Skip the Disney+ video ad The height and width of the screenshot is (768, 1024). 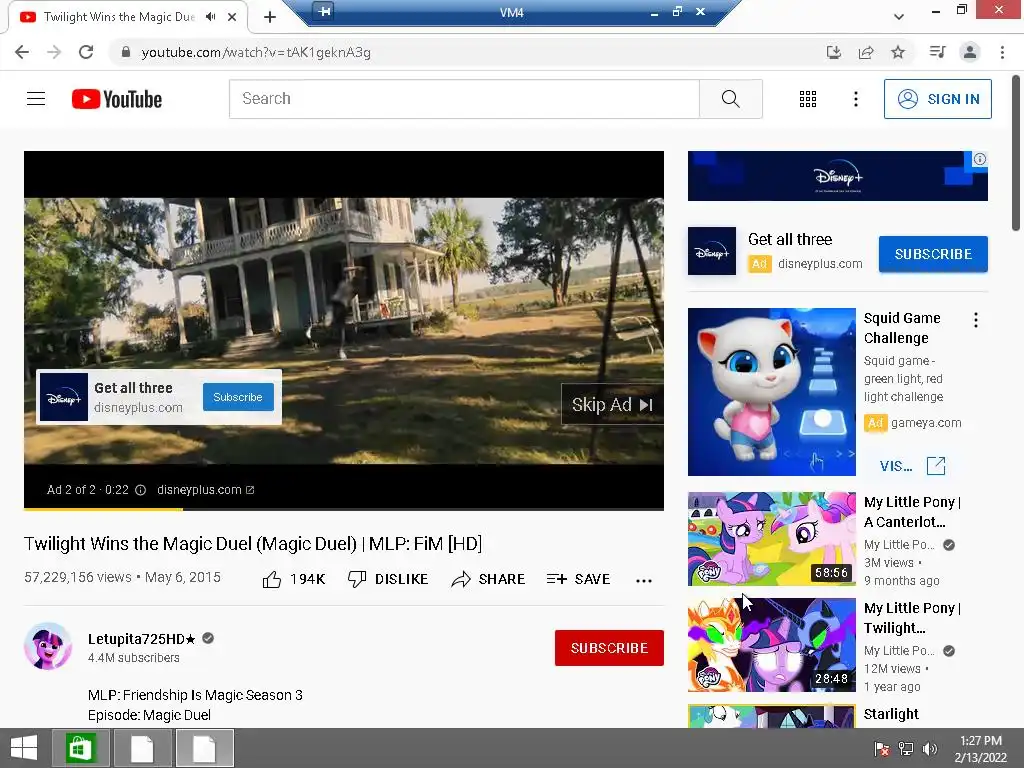pos(612,405)
